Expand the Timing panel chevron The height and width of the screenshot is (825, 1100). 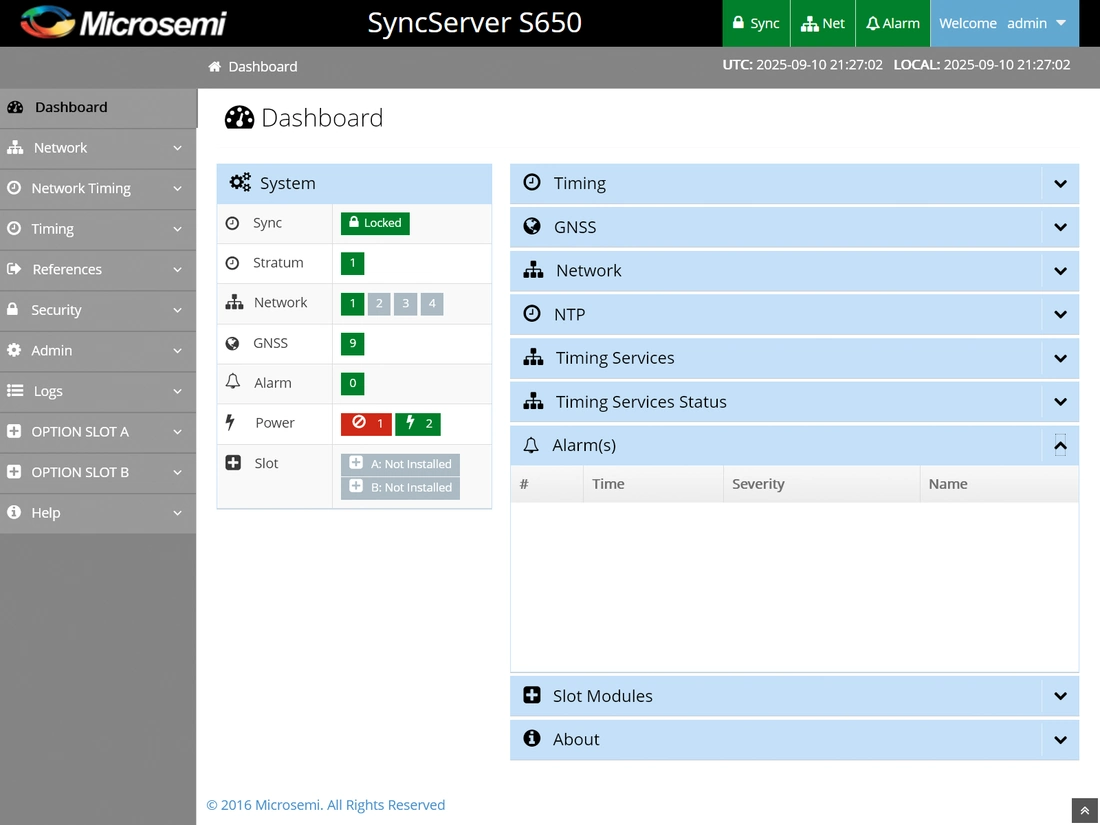pyautogui.click(x=1060, y=184)
